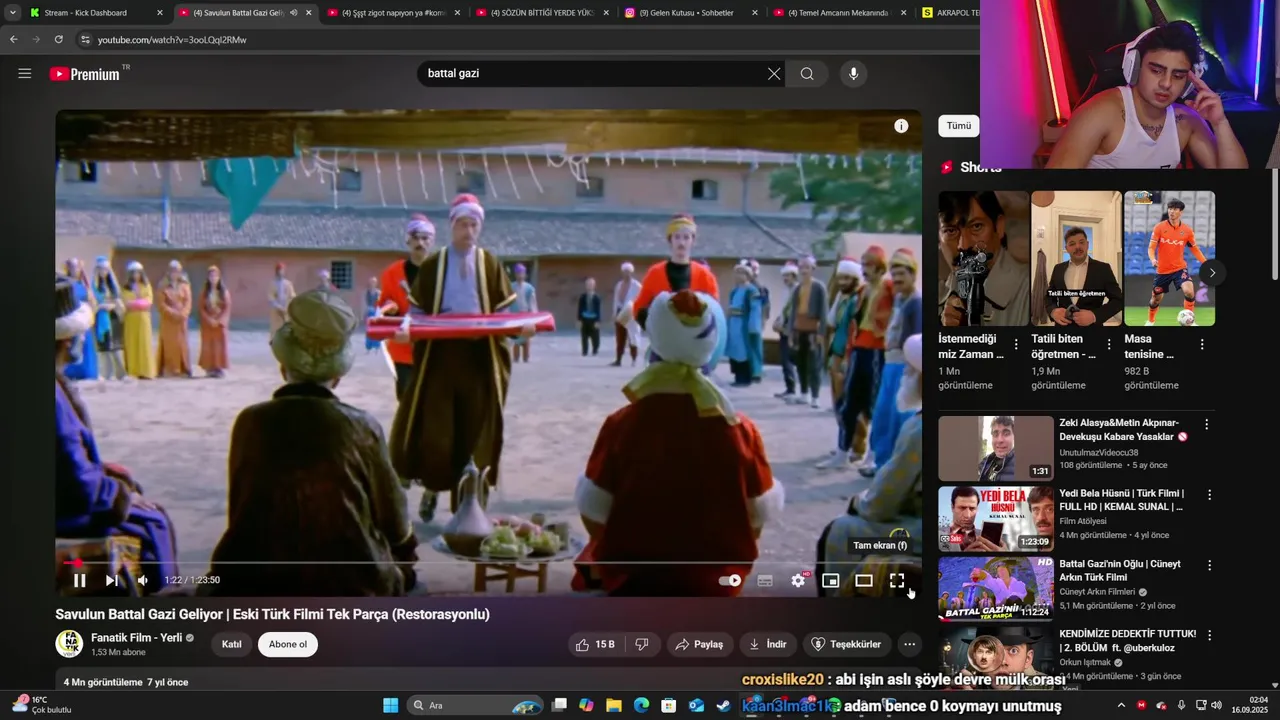Switch to SÖZÜN BİTTİĞİ YERDE tab
This screenshot has height=720, width=1280.
[540, 13]
